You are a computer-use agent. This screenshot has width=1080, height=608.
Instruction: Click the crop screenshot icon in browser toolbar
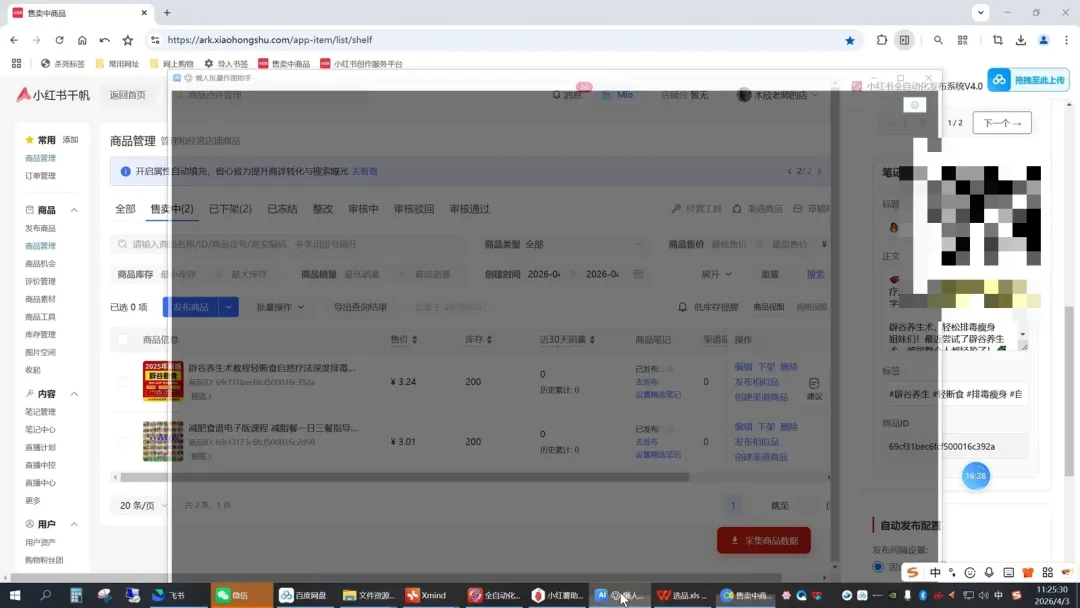coord(997,40)
